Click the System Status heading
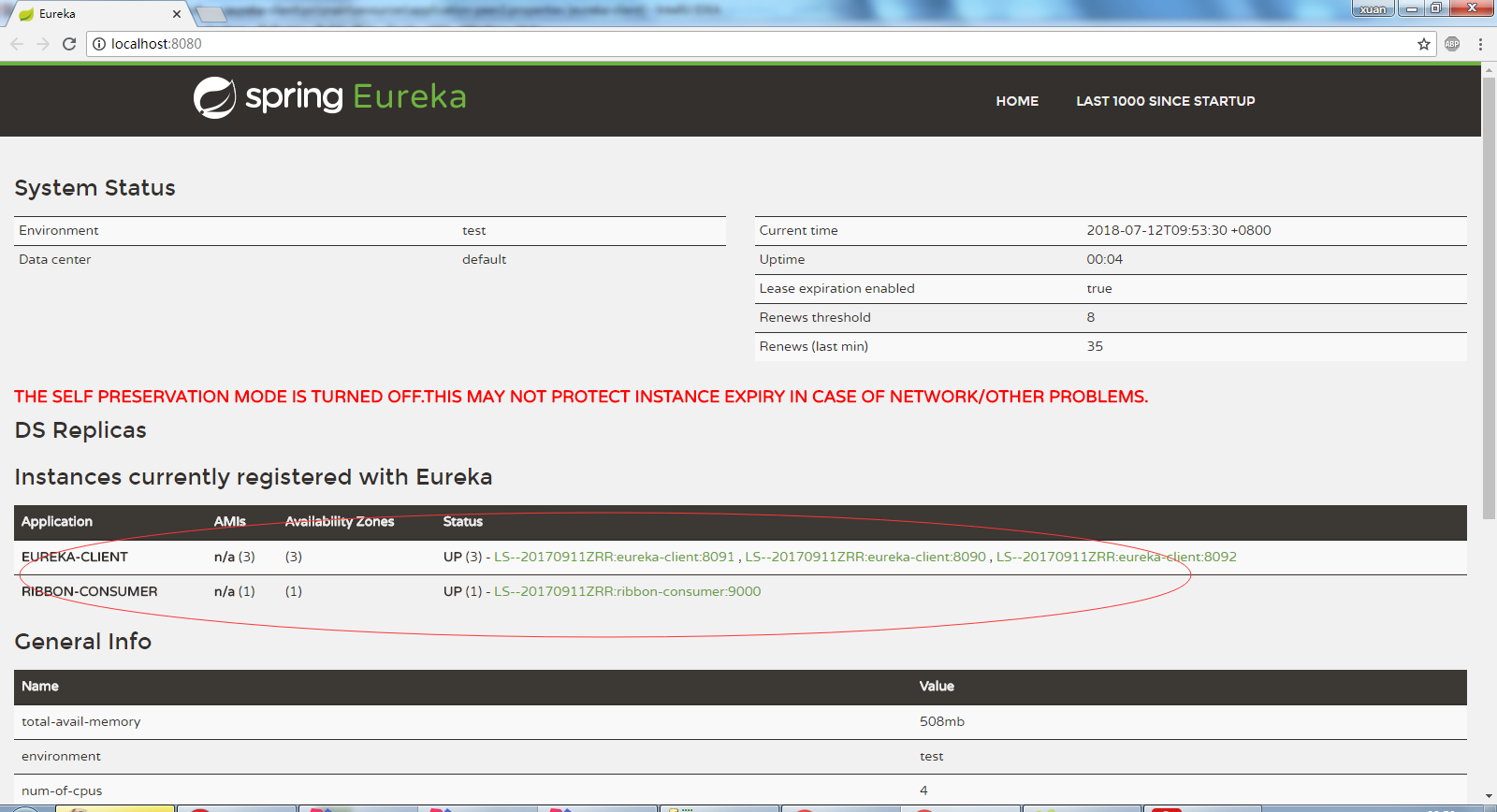The image size is (1497, 812). tap(95, 188)
